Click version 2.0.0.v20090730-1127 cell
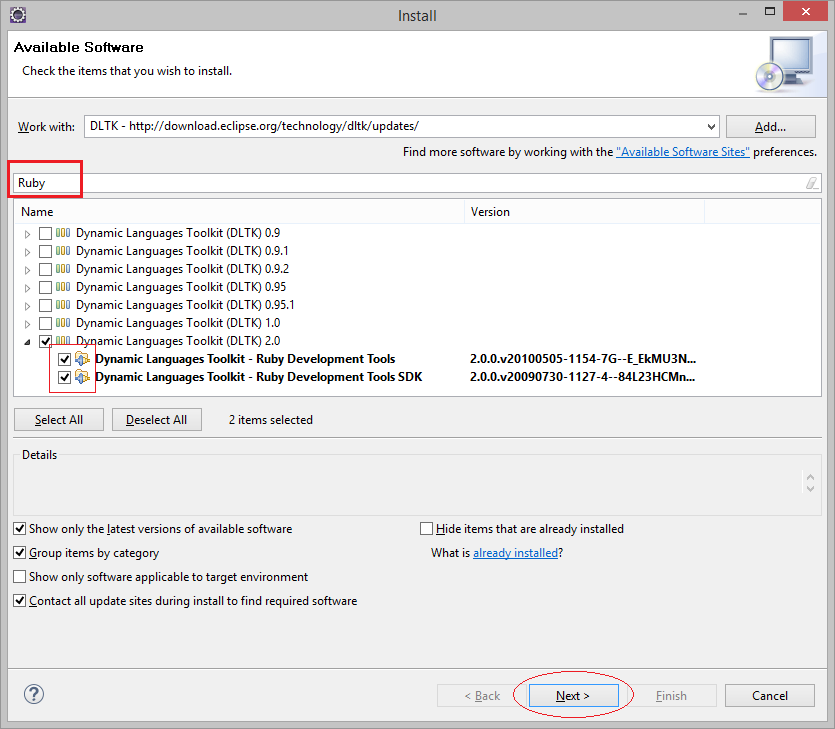Screen dimensions: 835x729 click(582, 377)
